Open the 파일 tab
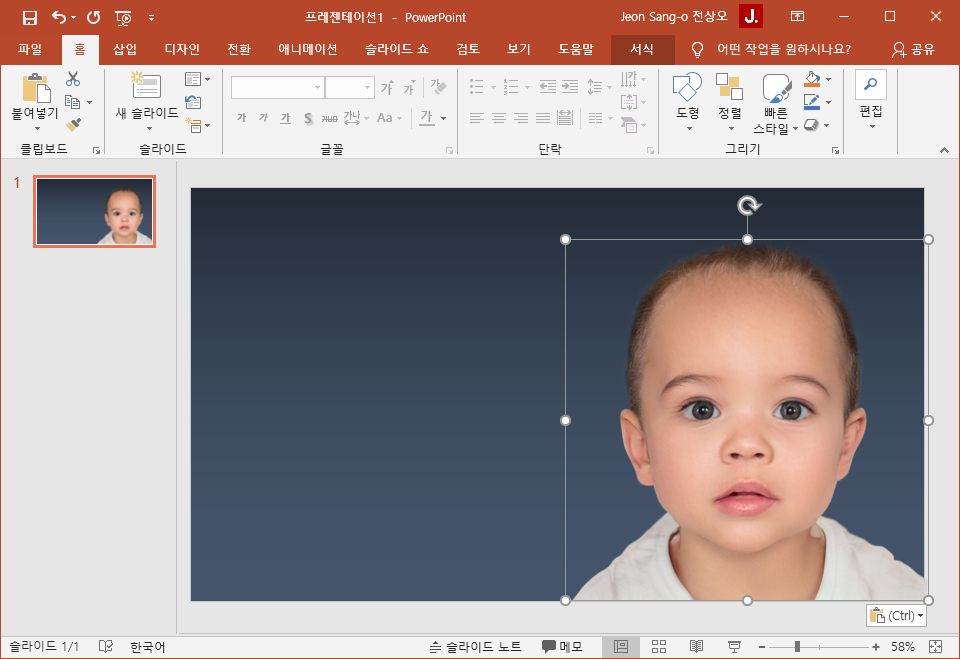Viewport: 960px width, 659px height. [30, 49]
